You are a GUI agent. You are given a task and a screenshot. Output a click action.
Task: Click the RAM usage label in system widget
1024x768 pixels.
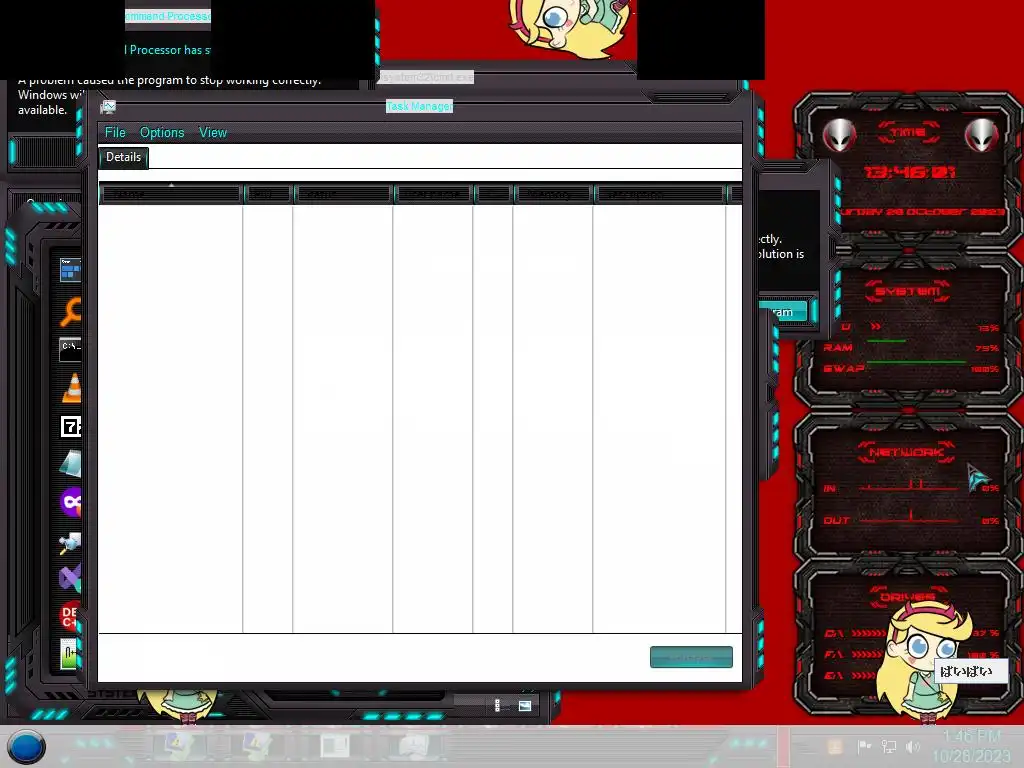click(838, 347)
